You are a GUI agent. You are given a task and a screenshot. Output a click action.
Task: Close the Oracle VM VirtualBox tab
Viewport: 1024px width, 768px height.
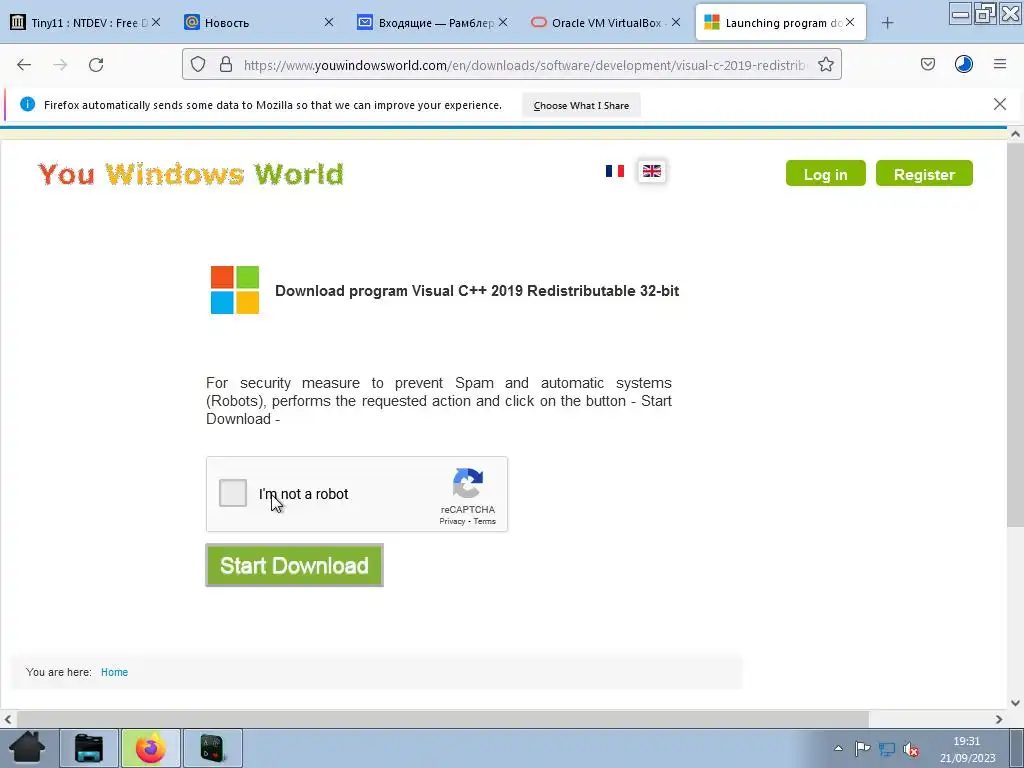676,22
